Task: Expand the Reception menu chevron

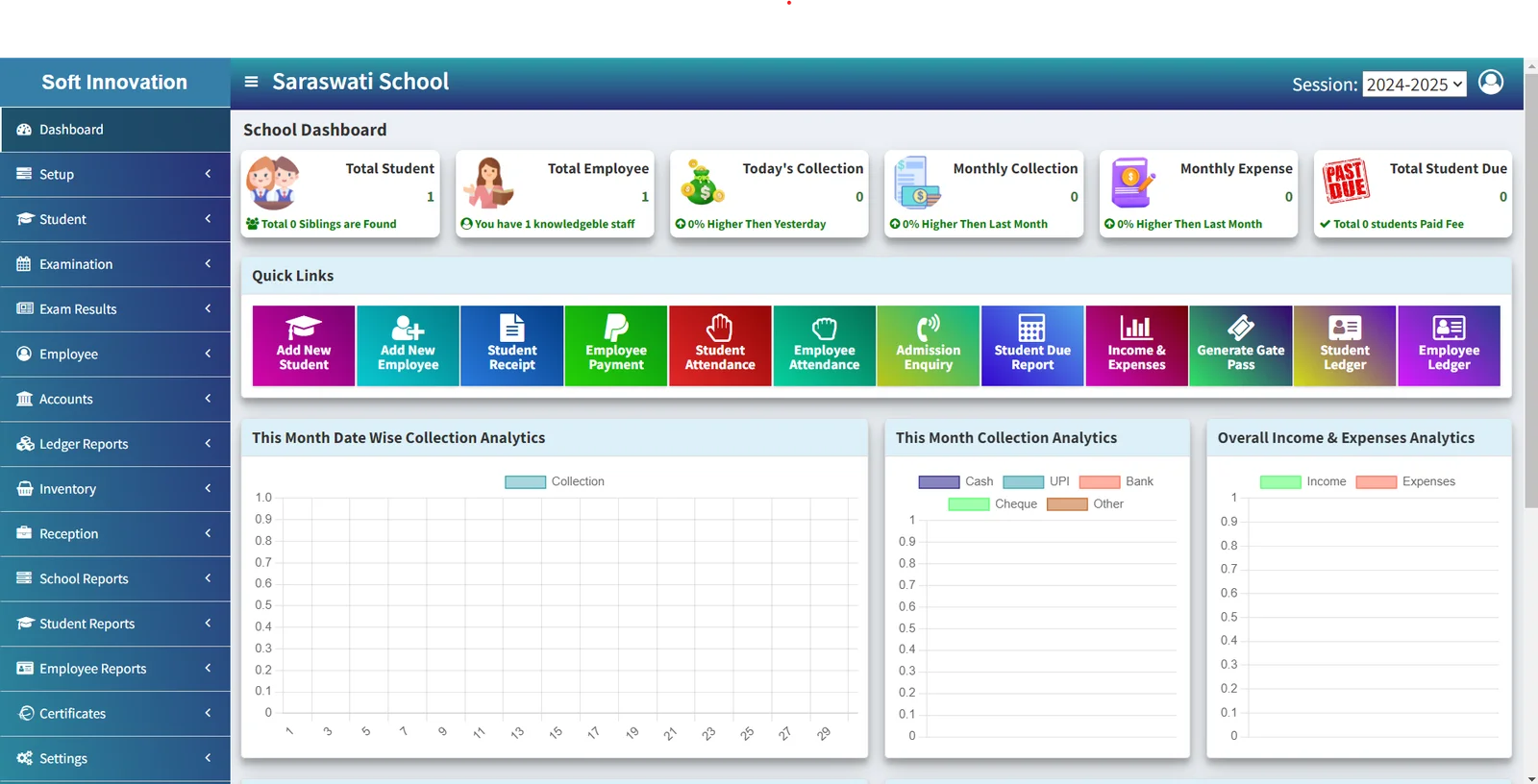Action: (x=208, y=533)
